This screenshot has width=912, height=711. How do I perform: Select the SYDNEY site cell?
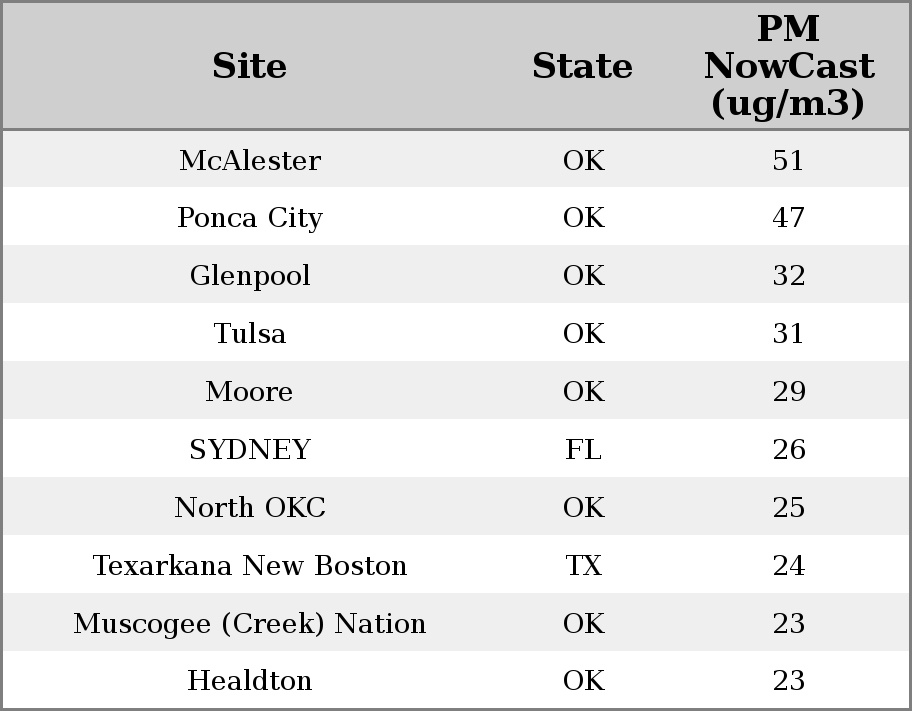250,449
